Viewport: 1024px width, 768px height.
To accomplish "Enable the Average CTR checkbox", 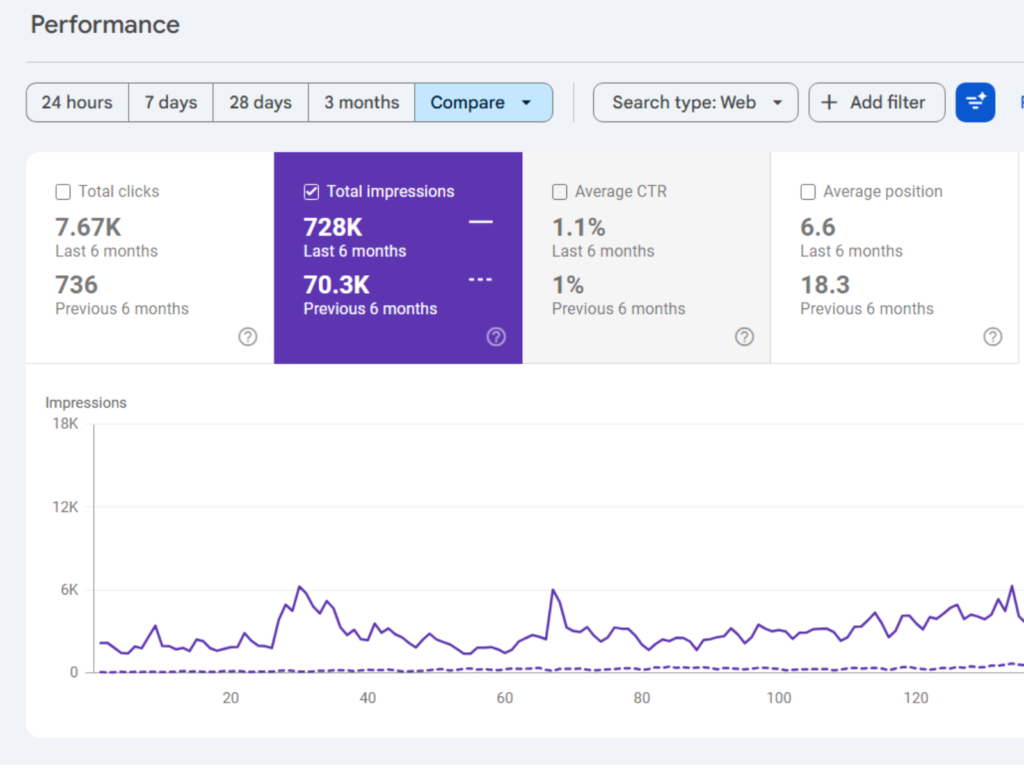I will pyautogui.click(x=559, y=191).
